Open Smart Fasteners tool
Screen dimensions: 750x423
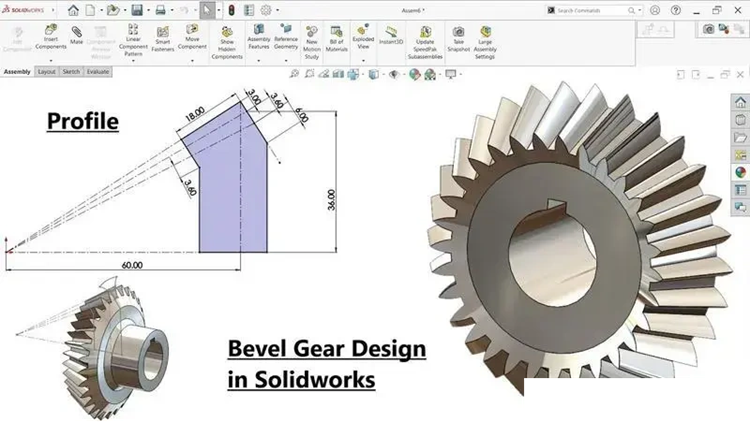(x=163, y=39)
